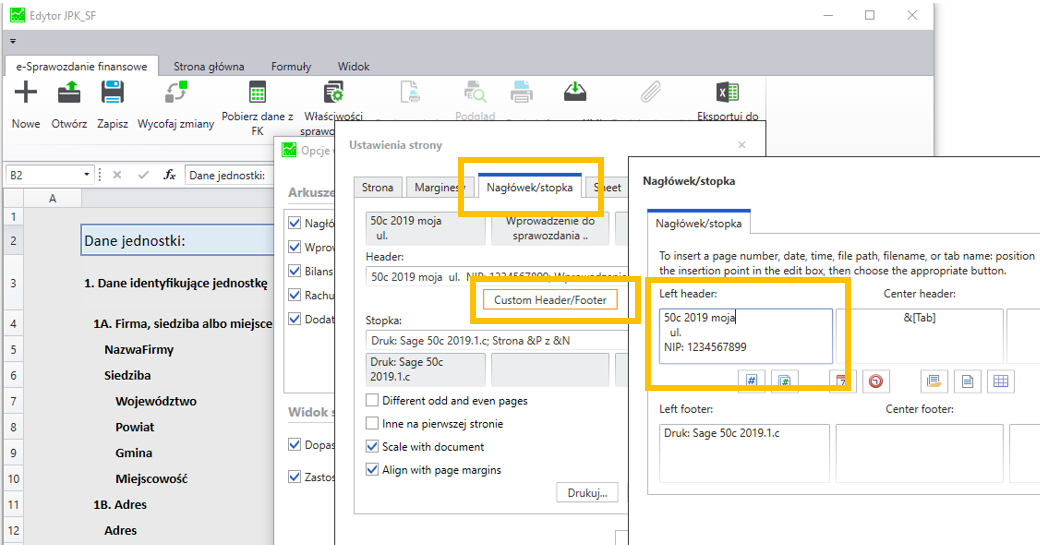This screenshot has width=1040, height=545.
Task: Click the Drukuj... button
Action: (587, 493)
